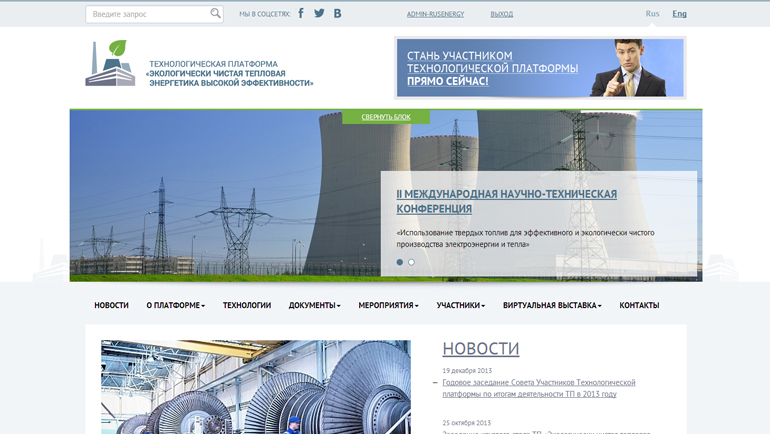
Task: Click the platform logo with green leaf
Action: (110, 63)
